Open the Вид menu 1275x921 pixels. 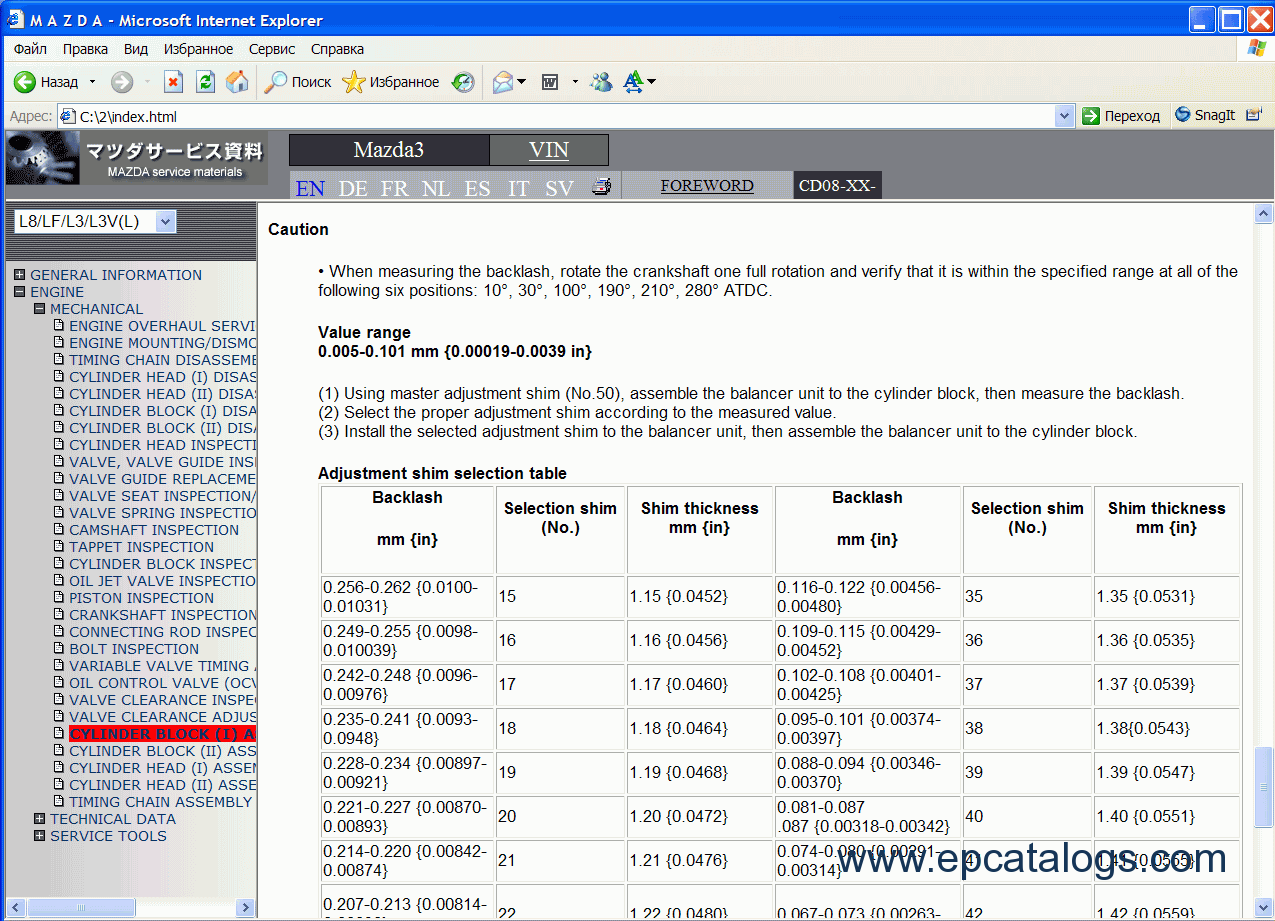136,49
